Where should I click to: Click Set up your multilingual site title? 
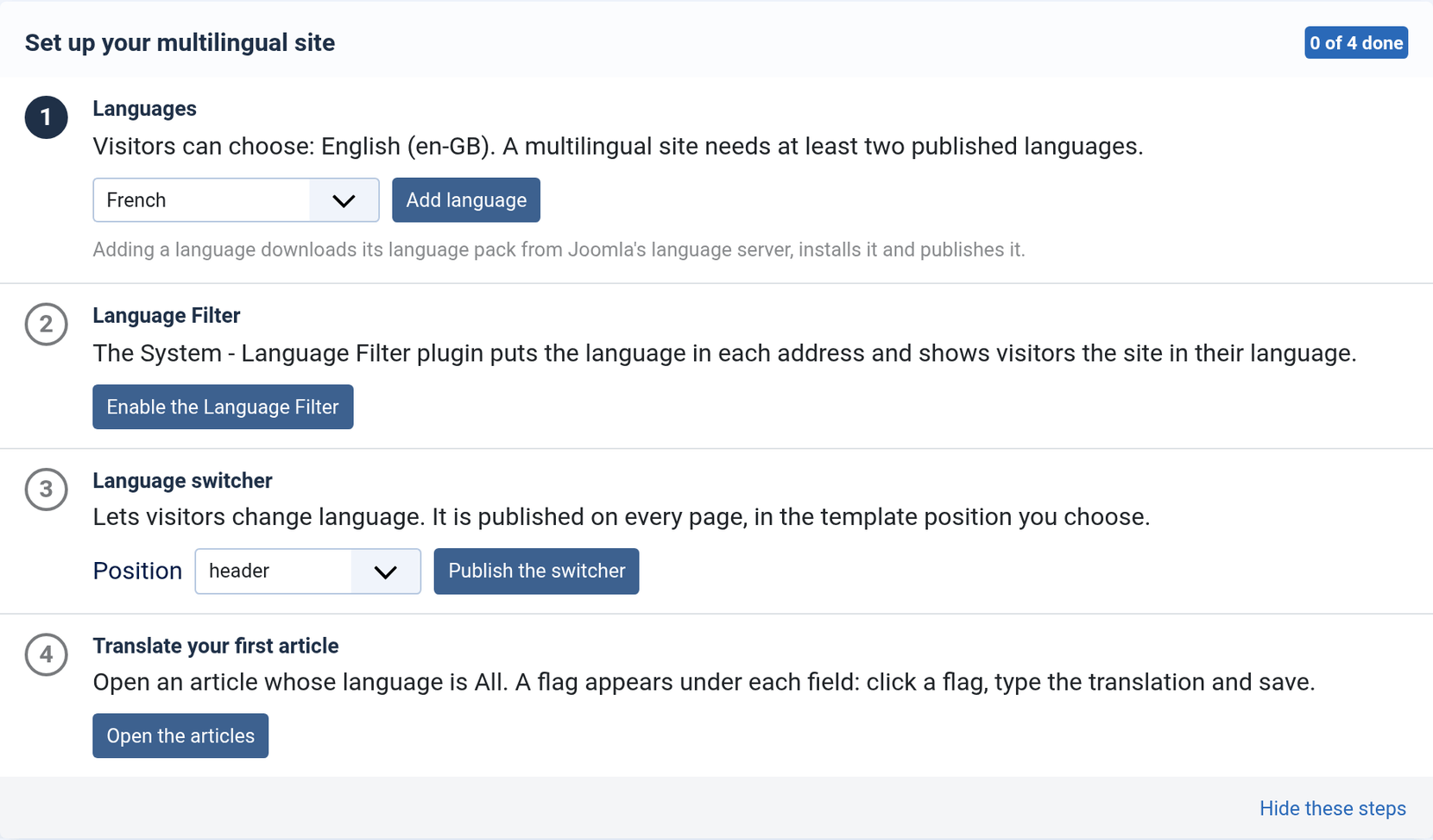180,43
